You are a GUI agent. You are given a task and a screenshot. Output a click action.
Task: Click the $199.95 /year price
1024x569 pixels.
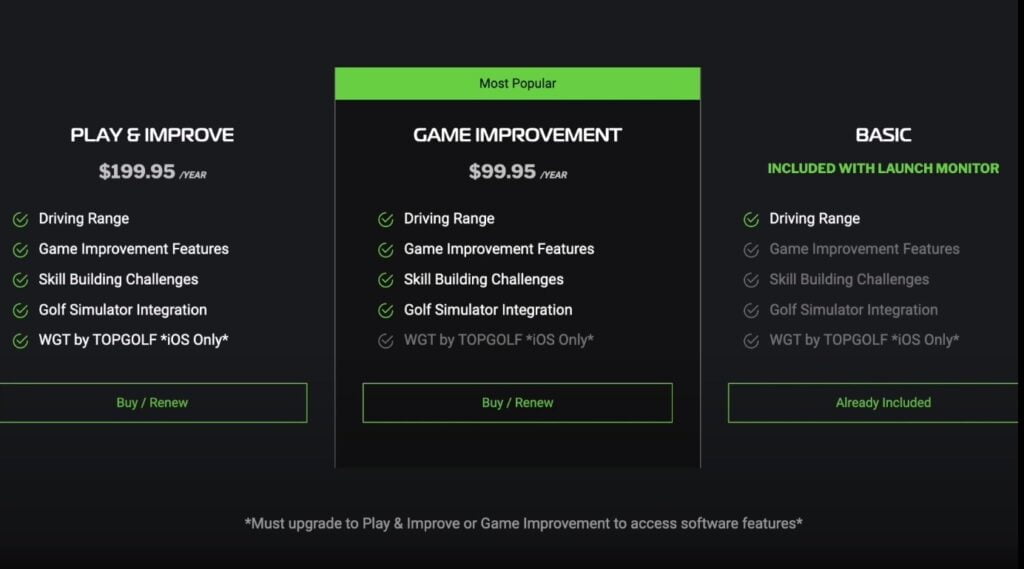[x=152, y=172]
